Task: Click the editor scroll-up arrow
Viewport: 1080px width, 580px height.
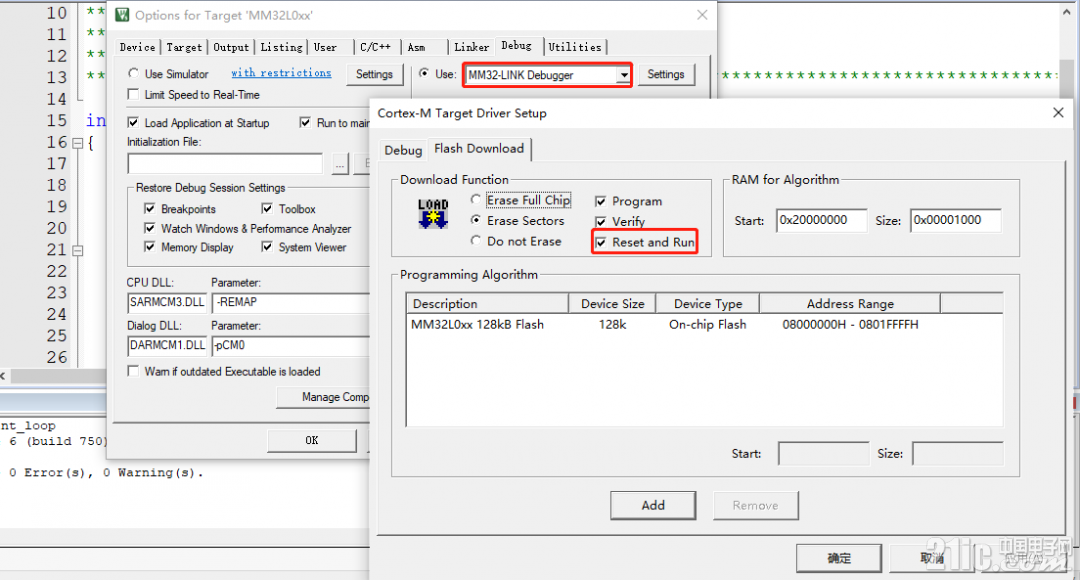Action: 1066,12
